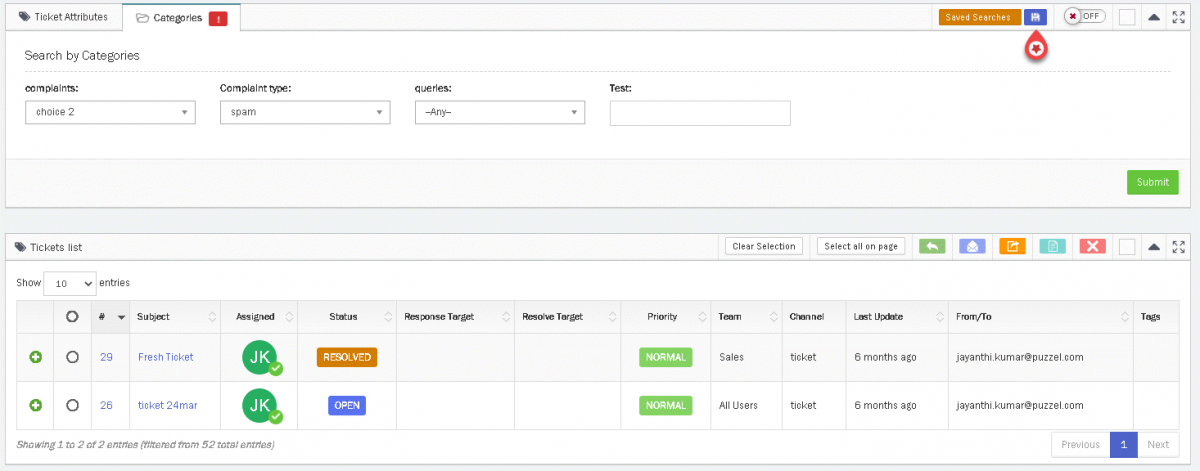Screen dimensions: 1200x471
Task: Click the blue save search floppy icon
Action: click(x=1035, y=17)
